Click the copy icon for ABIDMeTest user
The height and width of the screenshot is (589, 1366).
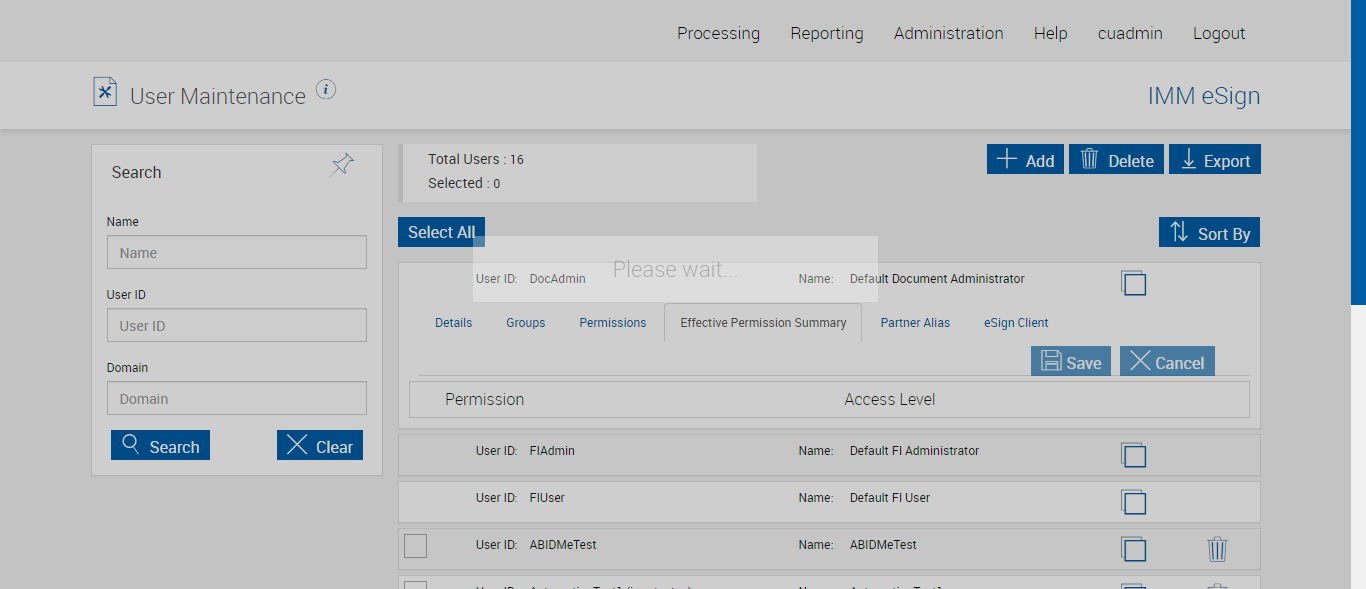(1133, 549)
